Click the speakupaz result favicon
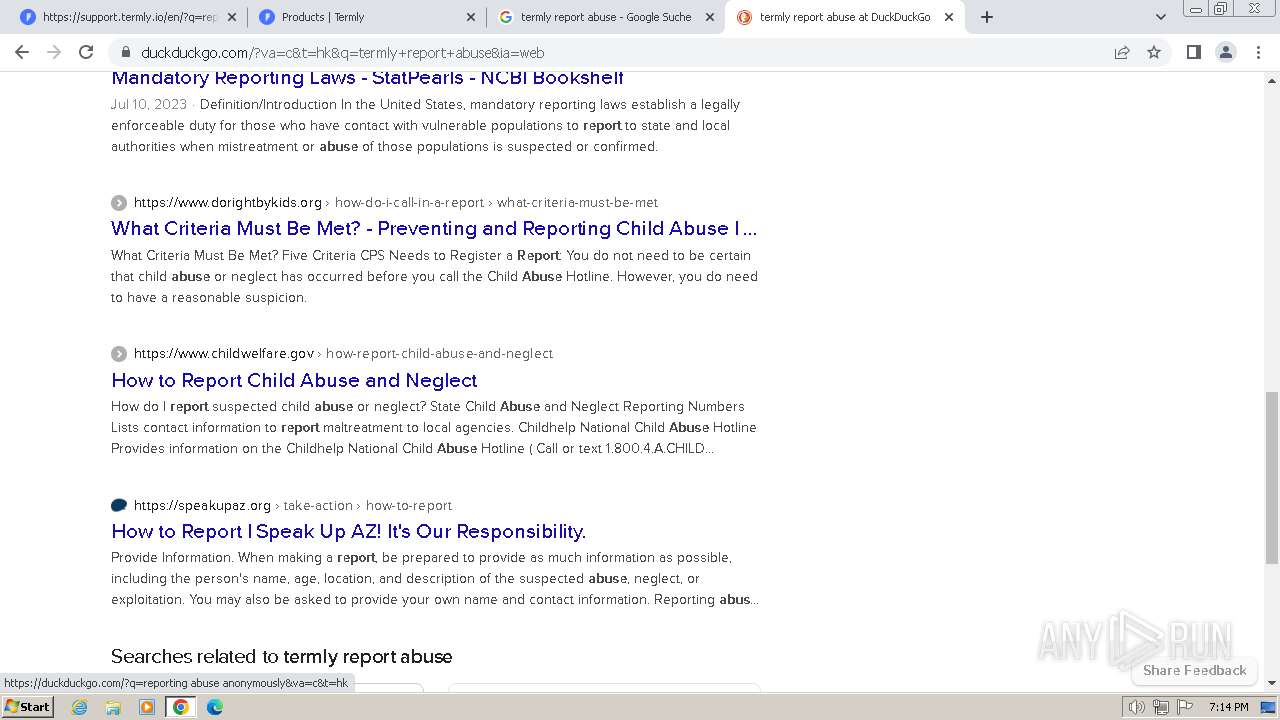Image resolution: width=1280 pixels, height=720 pixels. pos(119,505)
